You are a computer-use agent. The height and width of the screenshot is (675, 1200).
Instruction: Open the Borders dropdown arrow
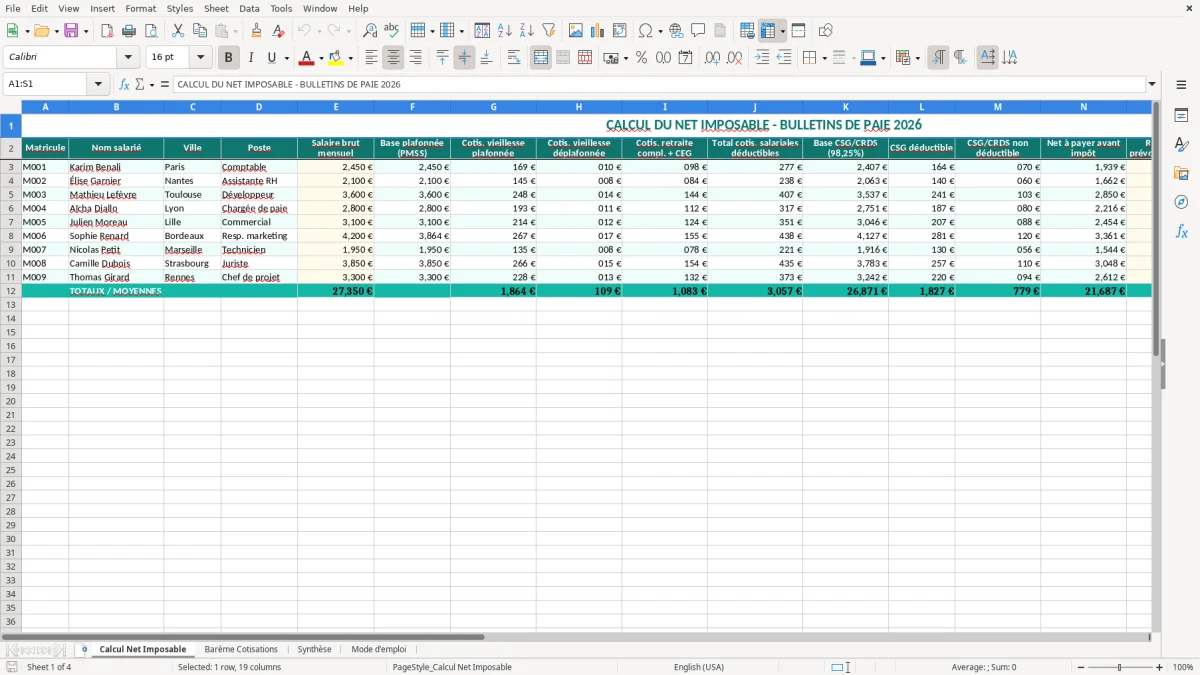pyautogui.click(x=824, y=58)
